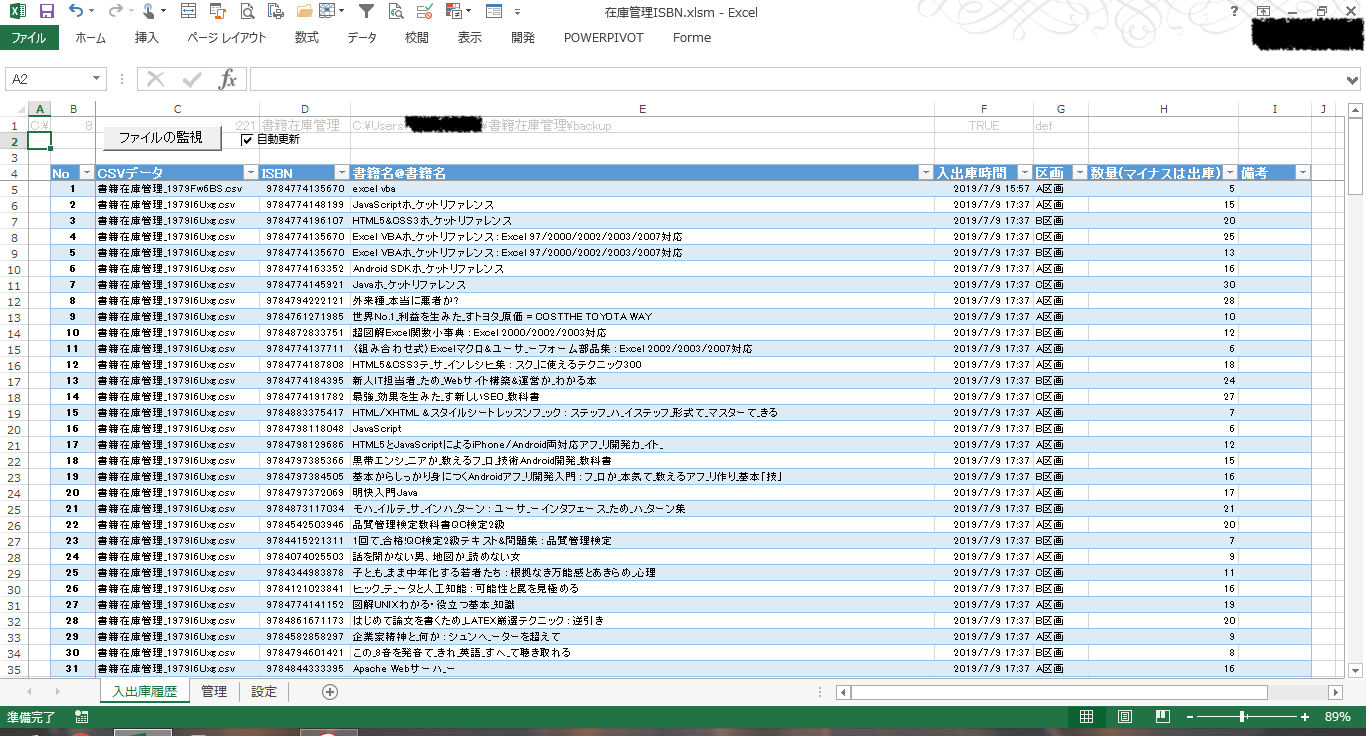Screen dimensions: 1366x736
Task: Click the Undo arrow icon
Action: pos(77,12)
